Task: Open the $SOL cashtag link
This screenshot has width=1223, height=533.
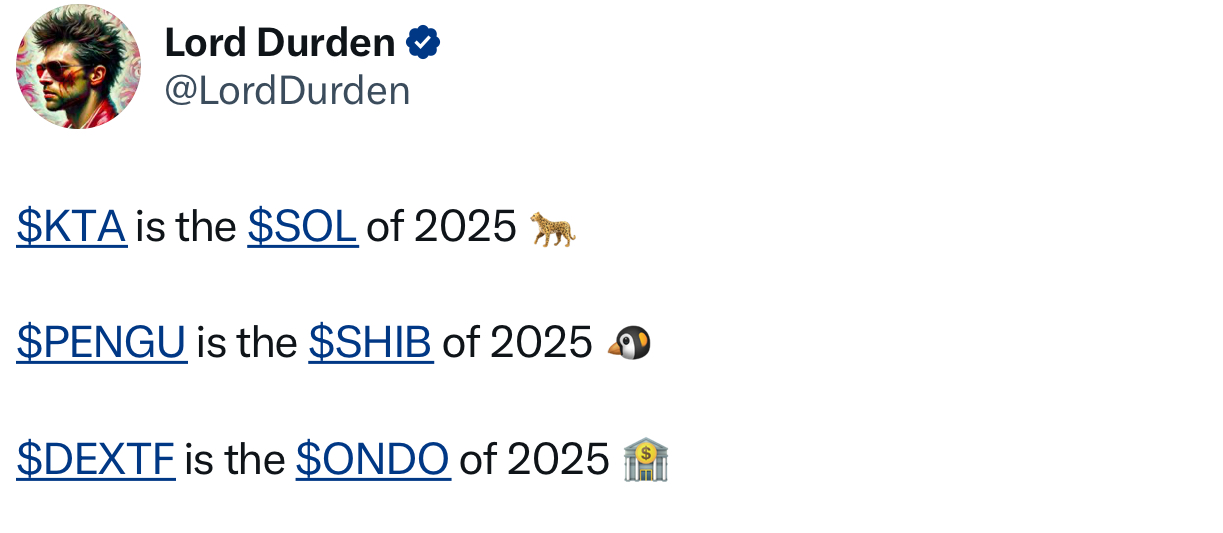Action: (302, 228)
